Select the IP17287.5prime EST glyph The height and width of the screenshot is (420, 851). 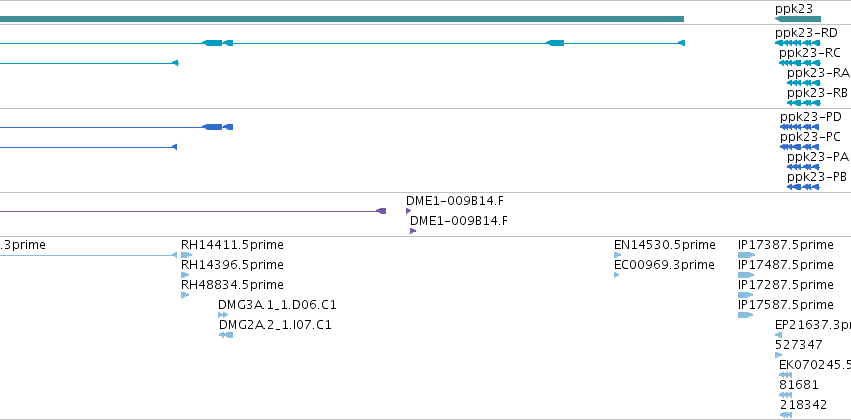[x=746, y=295]
